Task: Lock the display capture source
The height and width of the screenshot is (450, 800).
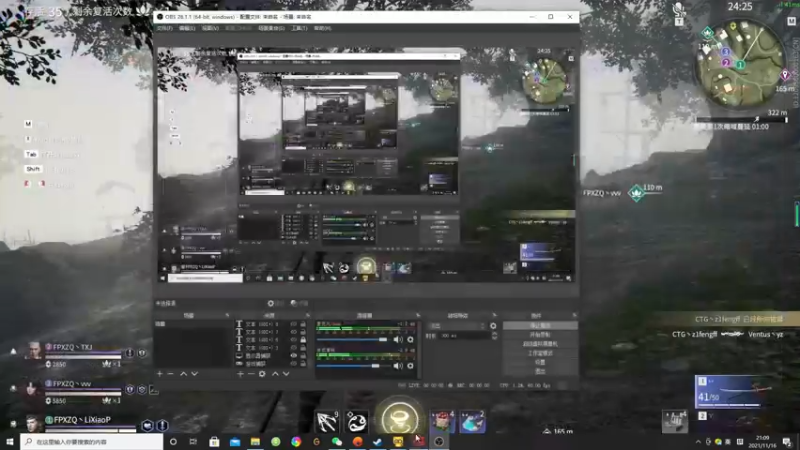Action: tap(303, 356)
